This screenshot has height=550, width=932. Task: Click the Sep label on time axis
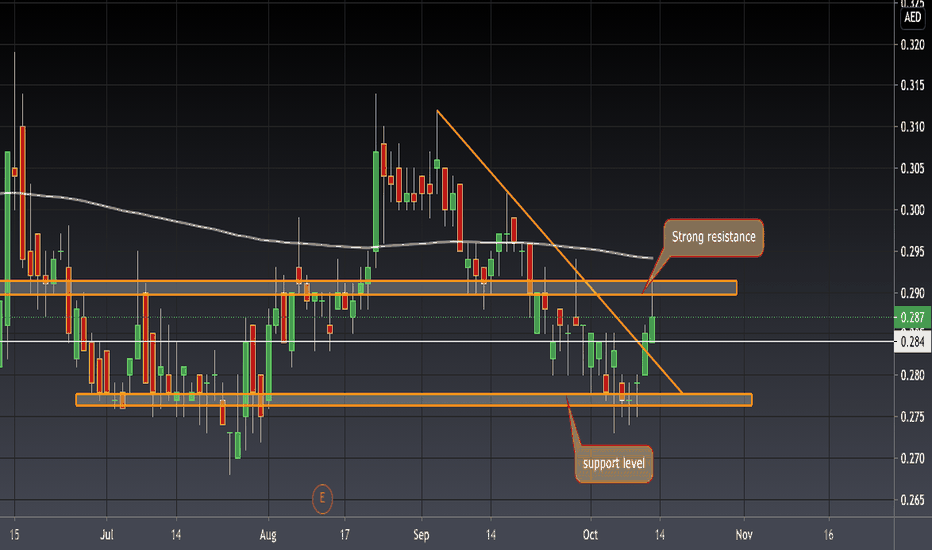click(421, 535)
